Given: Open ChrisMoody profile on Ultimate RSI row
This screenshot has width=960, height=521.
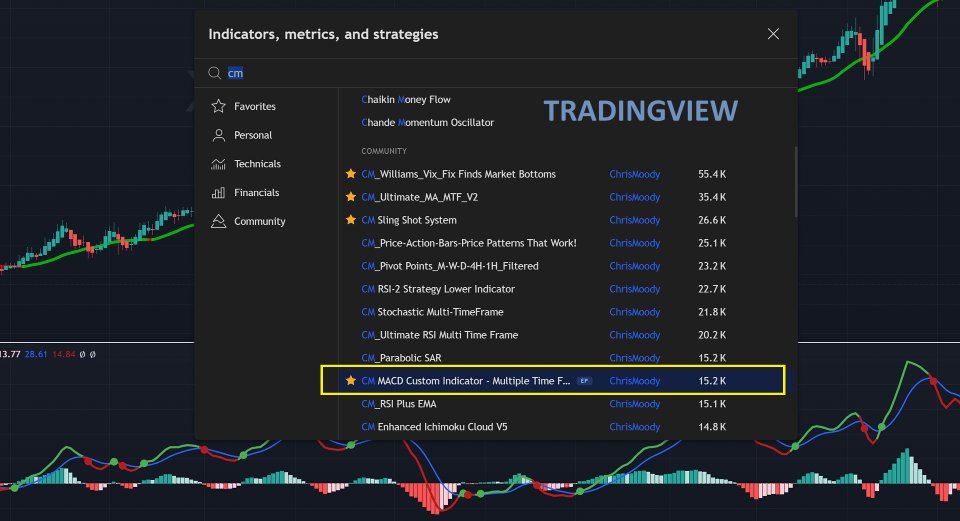Looking at the screenshot, I should [634, 335].
